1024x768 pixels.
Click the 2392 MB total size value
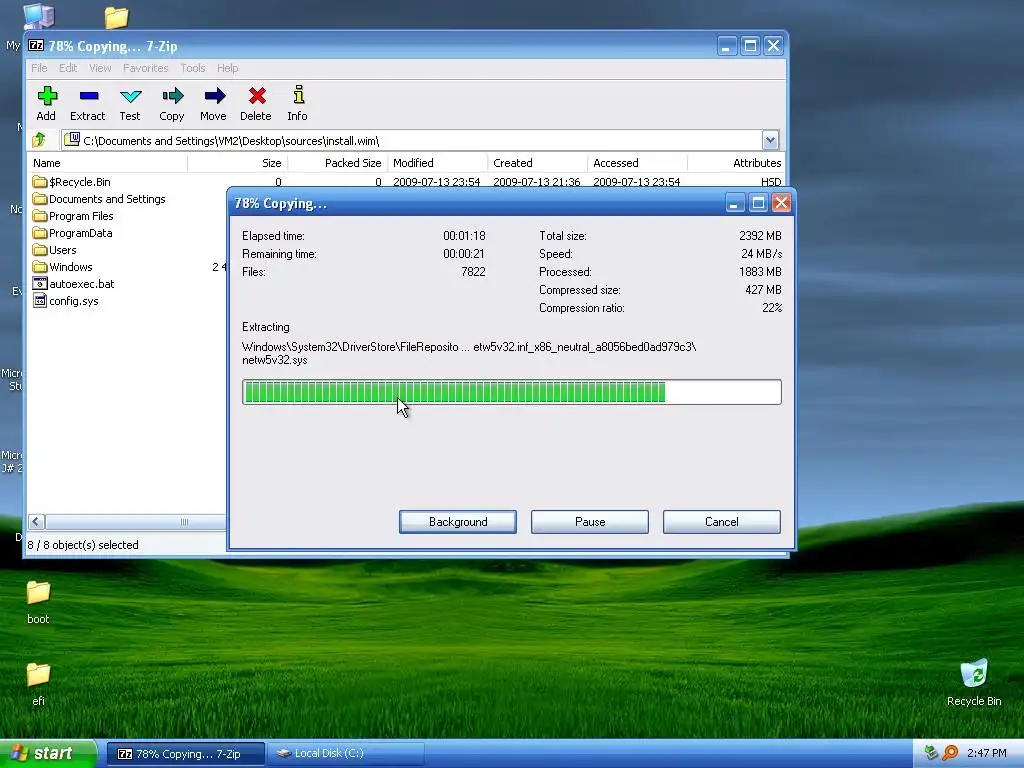pyautogui.click(x=760, y=235)
